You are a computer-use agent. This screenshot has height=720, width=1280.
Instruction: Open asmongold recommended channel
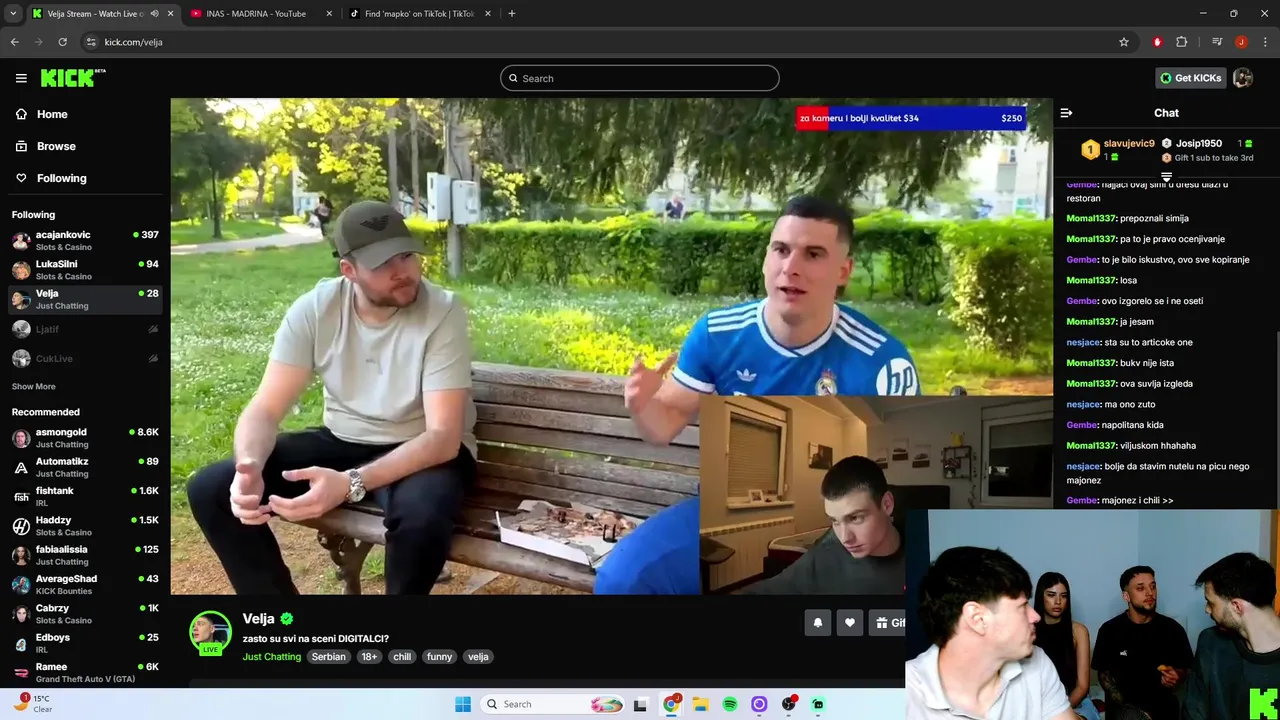pos(85,438)
